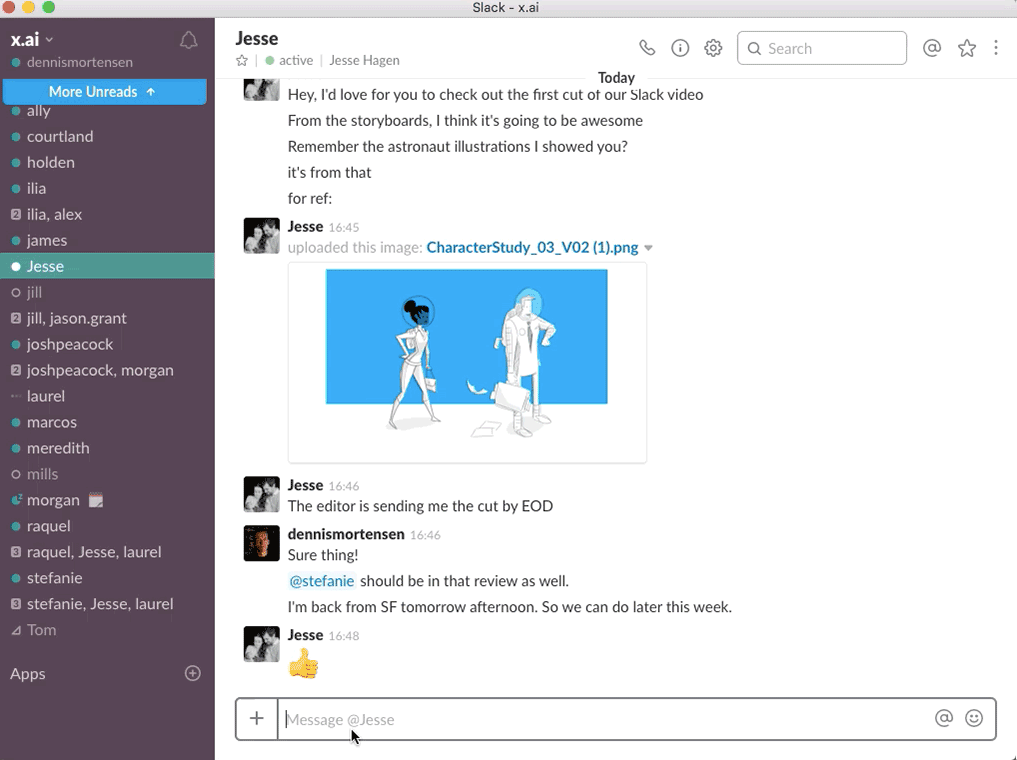Screen dimensions: 1017x760
Task: Switch to the holden conversation
Action: pyautogui.click(x=107, y=162)
